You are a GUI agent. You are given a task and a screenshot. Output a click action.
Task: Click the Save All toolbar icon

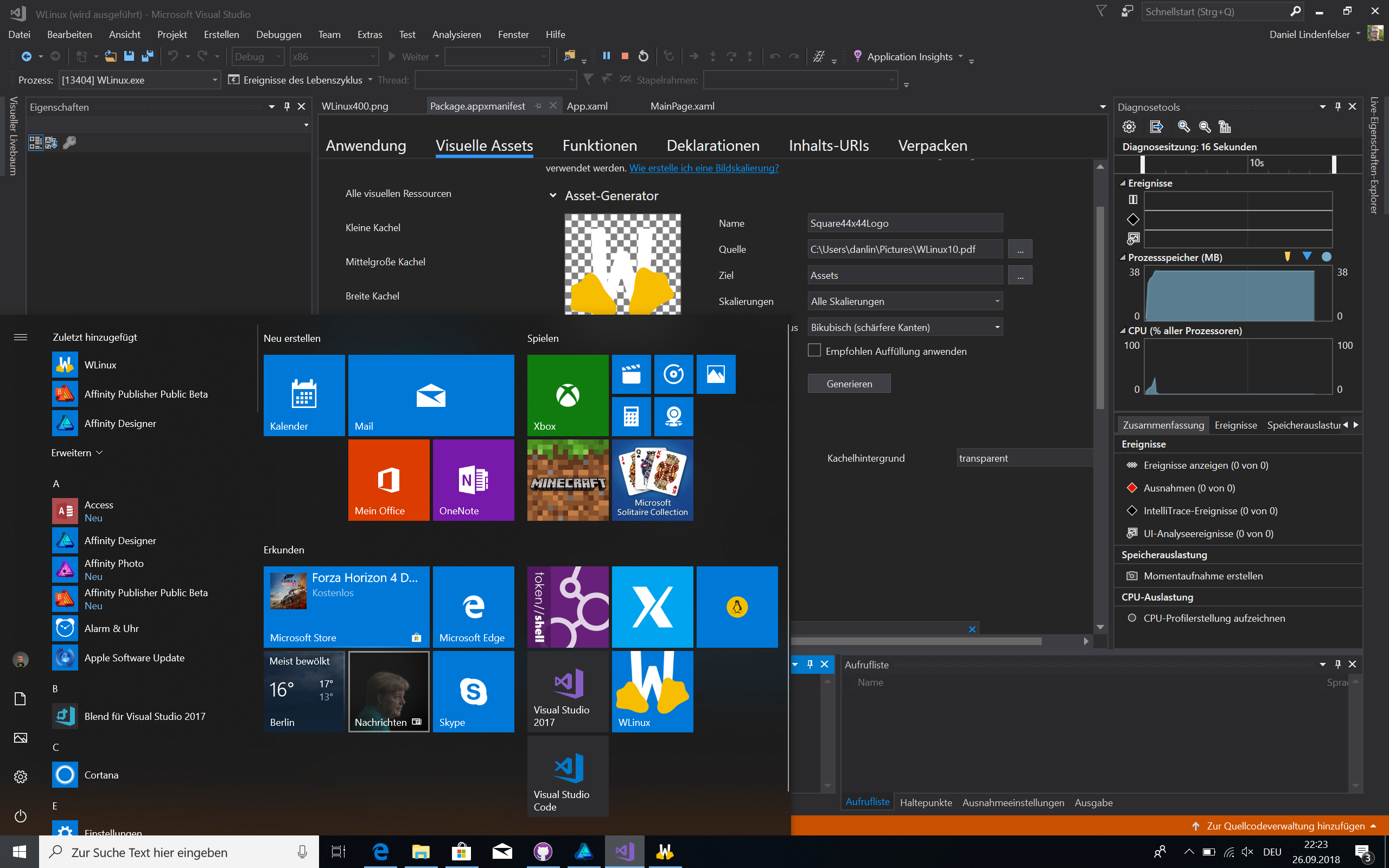pyautogui.click(x=148, y=56)
